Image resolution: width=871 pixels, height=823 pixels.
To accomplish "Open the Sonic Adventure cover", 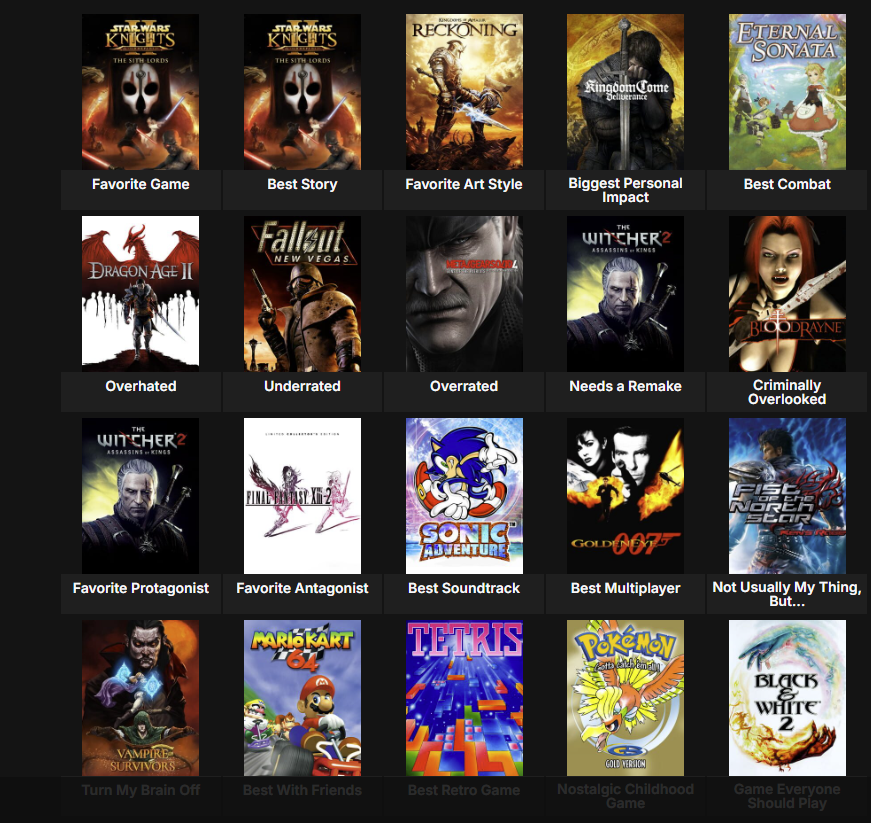I will 464,496.
